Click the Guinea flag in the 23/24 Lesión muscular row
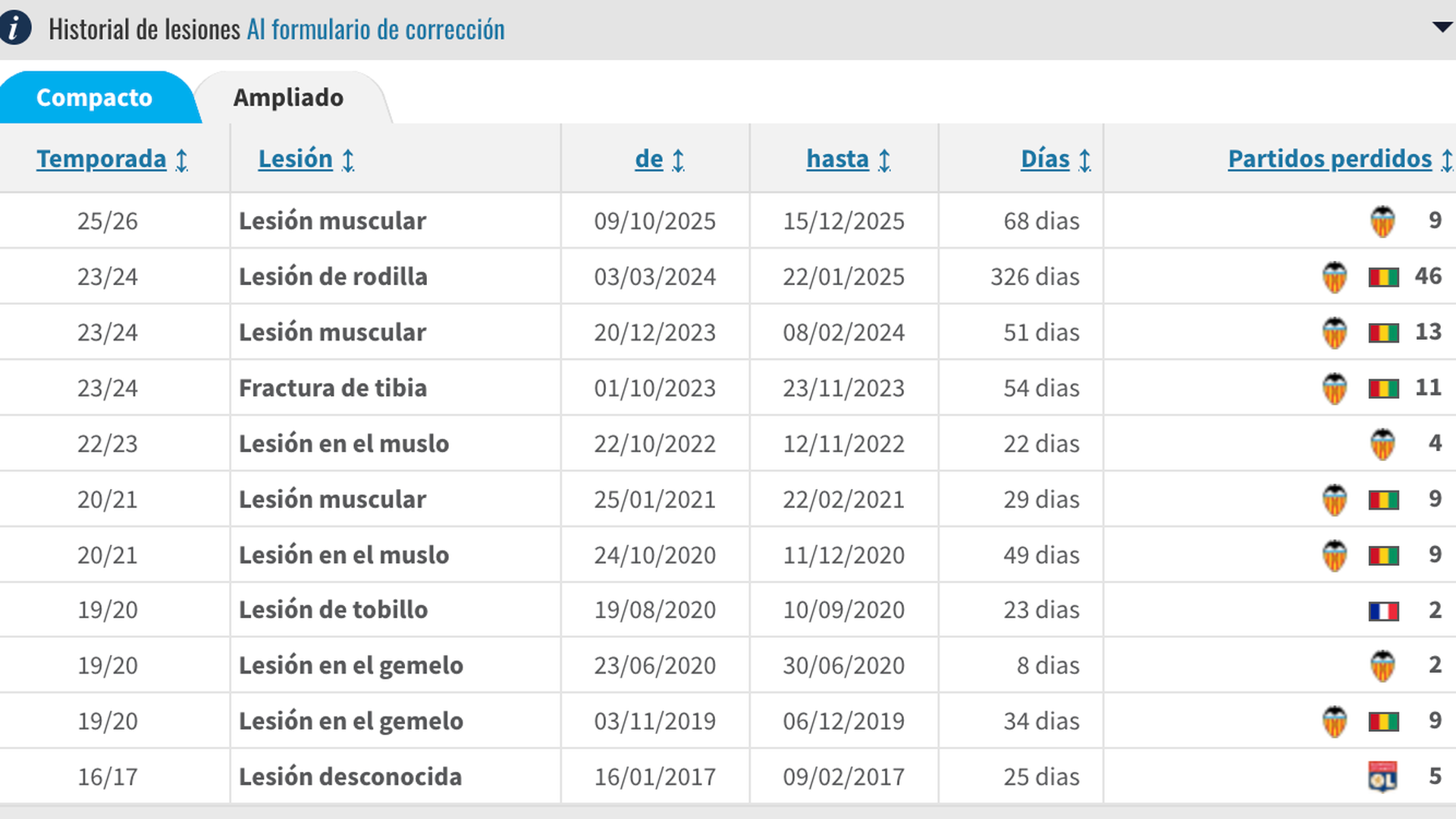Image resolution: width=1456 pixels, height=819 pixels. 1384,331
